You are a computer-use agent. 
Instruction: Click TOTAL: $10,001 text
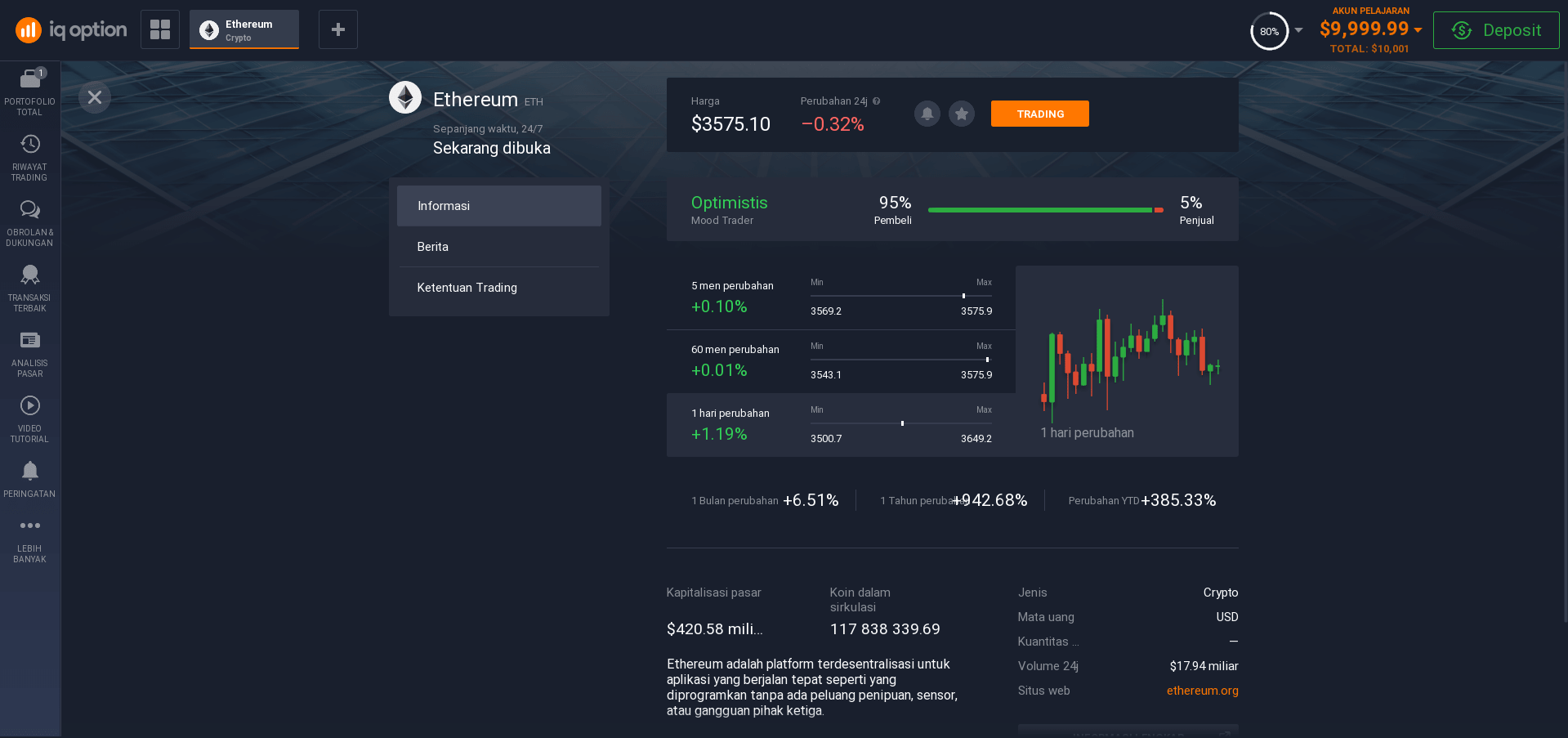[1369, 49]
